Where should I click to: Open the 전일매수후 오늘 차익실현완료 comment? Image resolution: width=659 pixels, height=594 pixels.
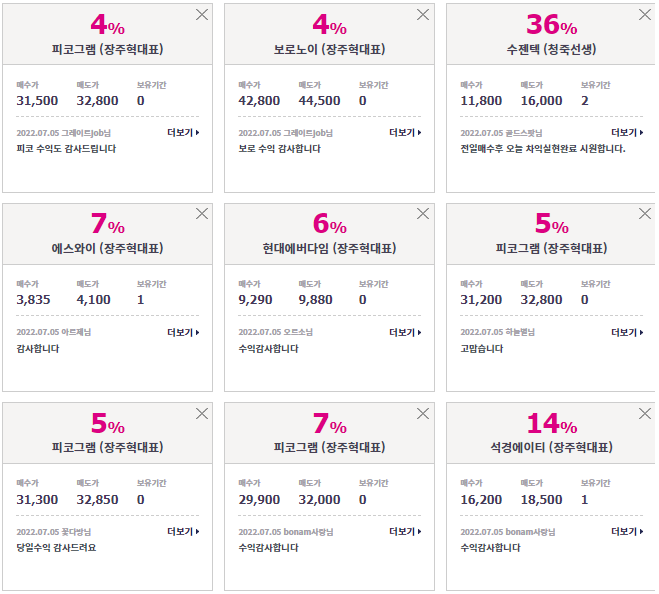(x=543, y=148)
